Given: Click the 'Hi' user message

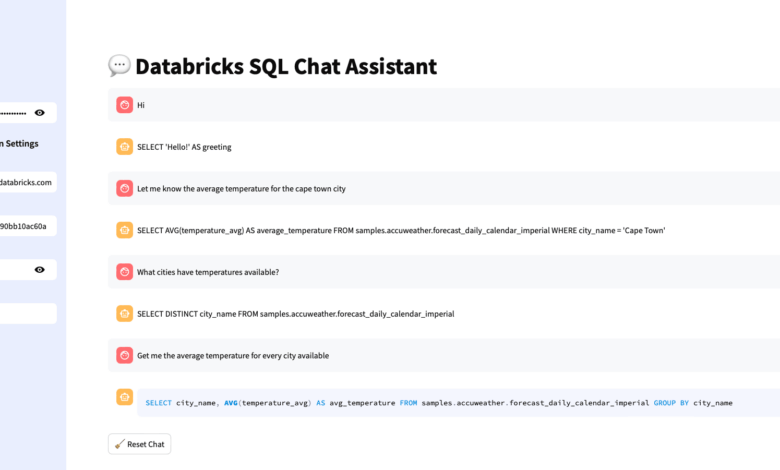Looking at the screenshot, I should coord(141,105).
